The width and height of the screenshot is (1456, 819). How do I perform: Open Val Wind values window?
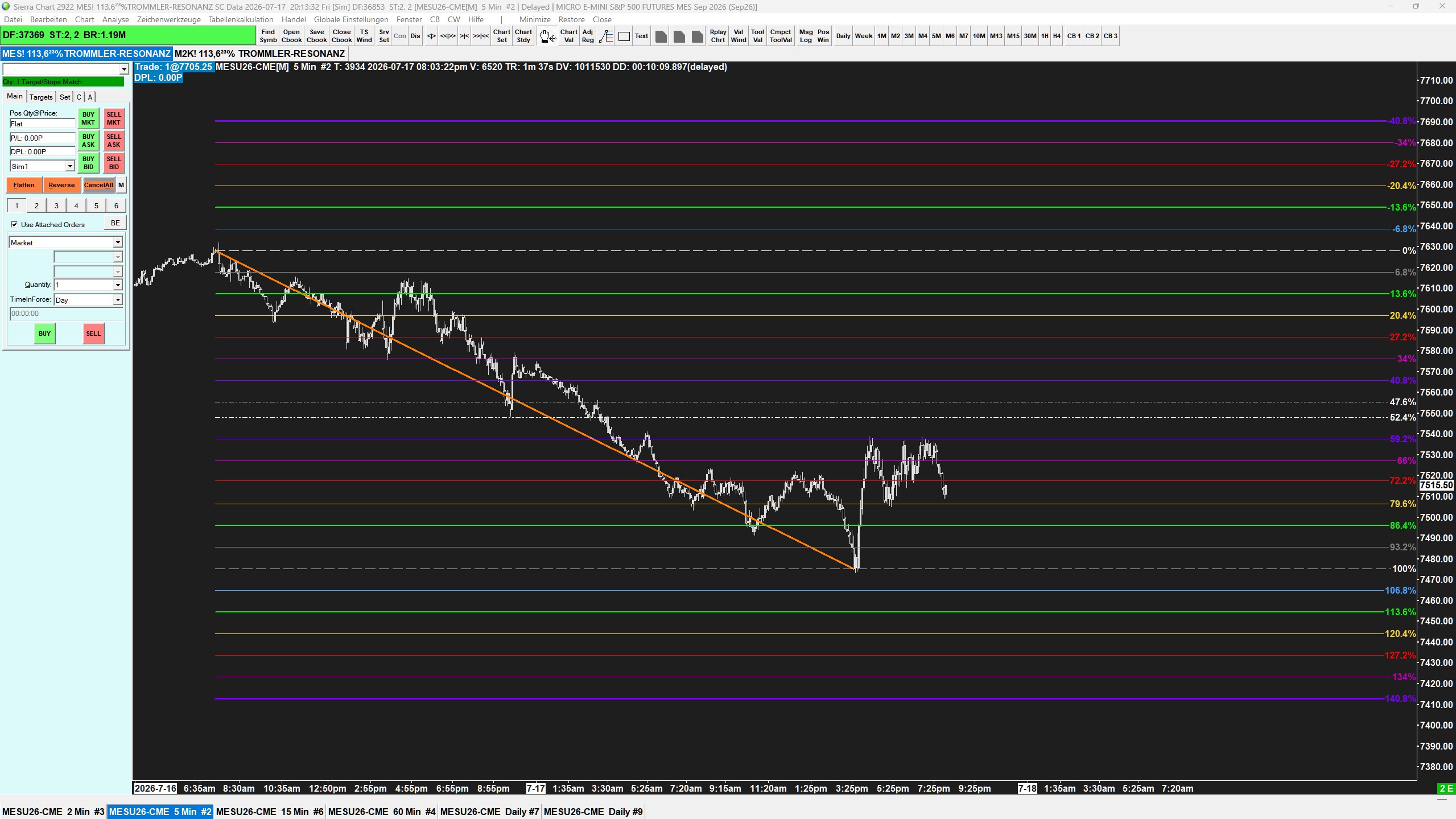(x=738, y=36)
